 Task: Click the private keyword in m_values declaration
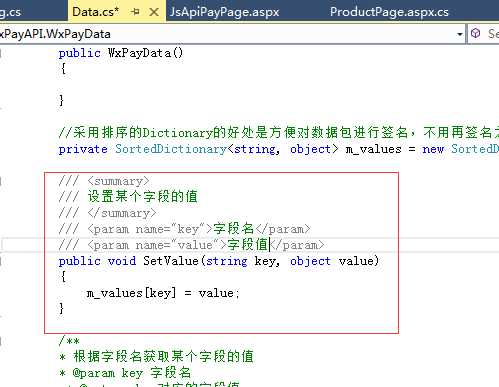83,149
